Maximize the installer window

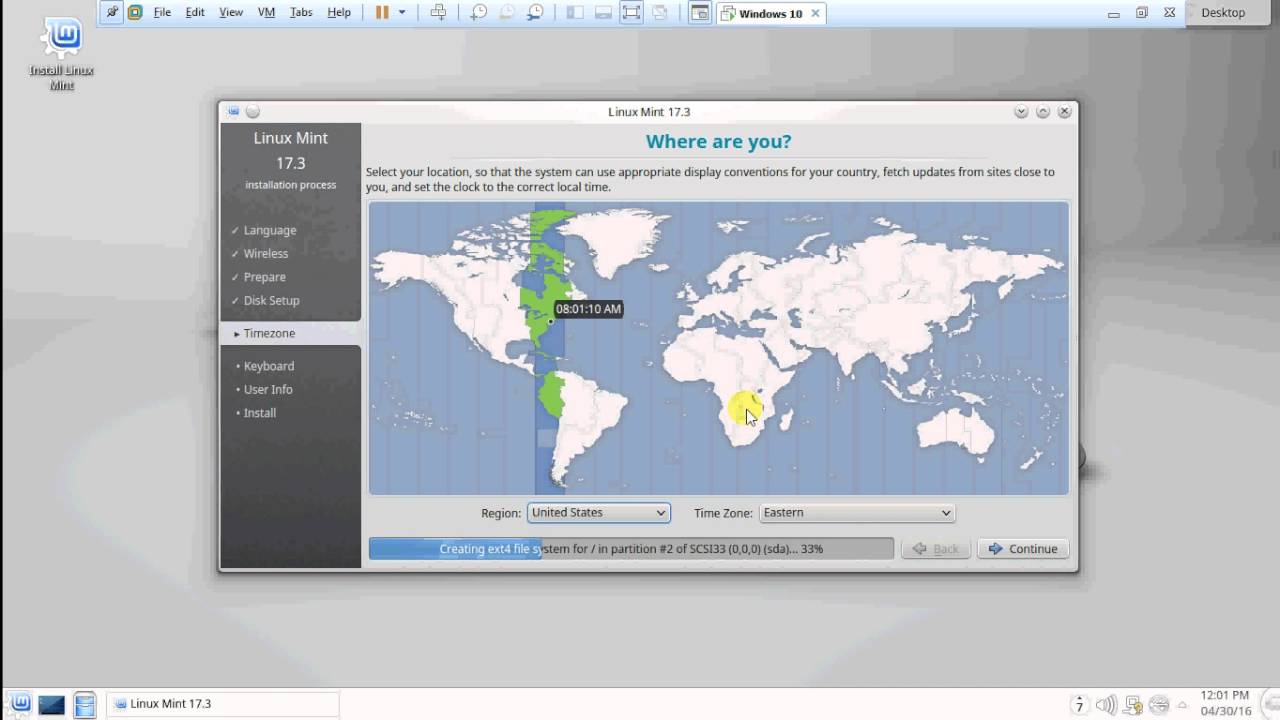1043,111
